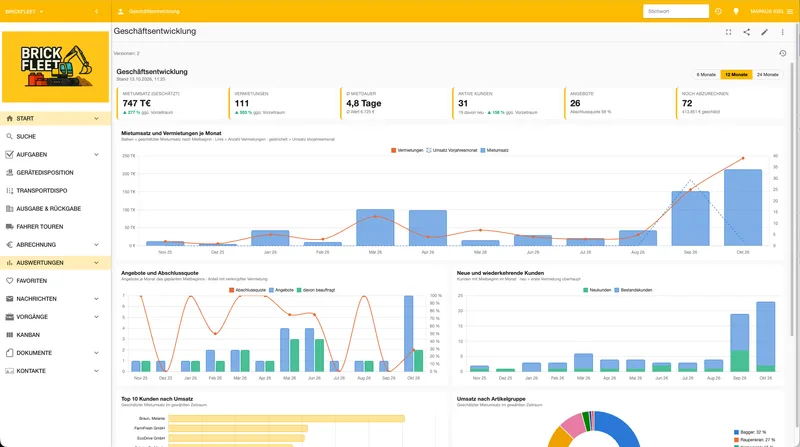Viewport: 800px width, 447px height.
Task: Open TRANSPORTDISPO sidebar icon
Action: click(x=9, y=190)
